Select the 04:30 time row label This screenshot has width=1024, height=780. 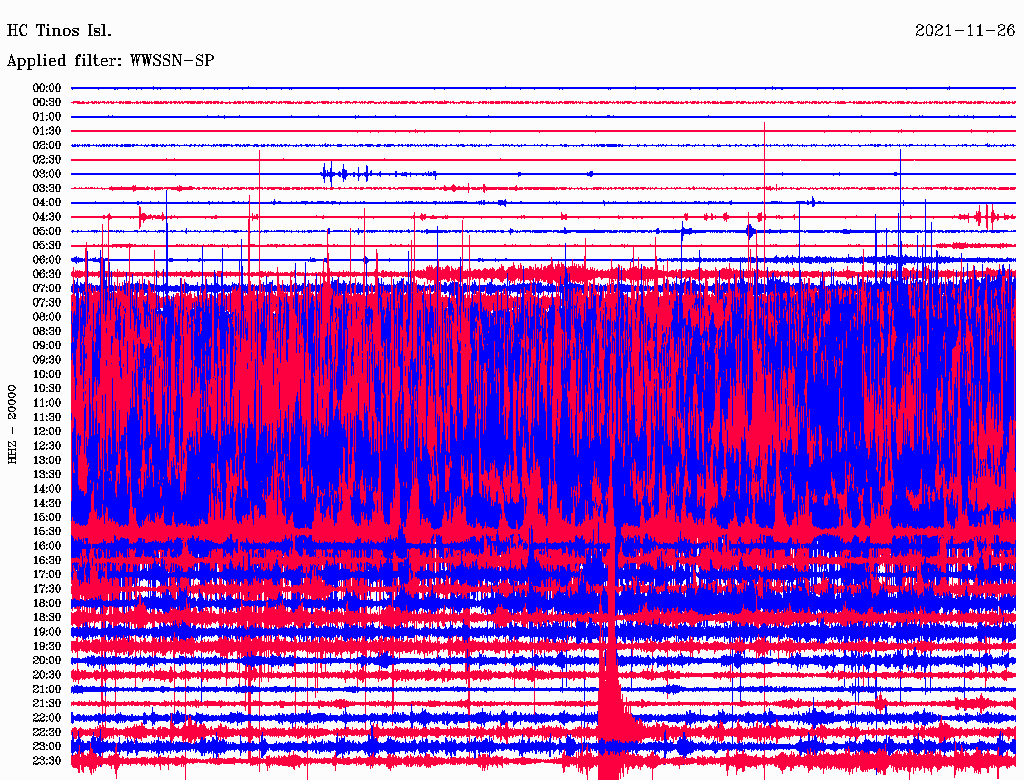[47, 217]
